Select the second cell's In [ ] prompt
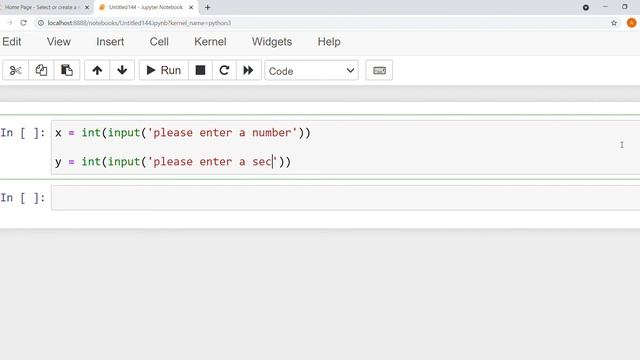The height and width of the screenshot is (360, 640). [23, 198]
